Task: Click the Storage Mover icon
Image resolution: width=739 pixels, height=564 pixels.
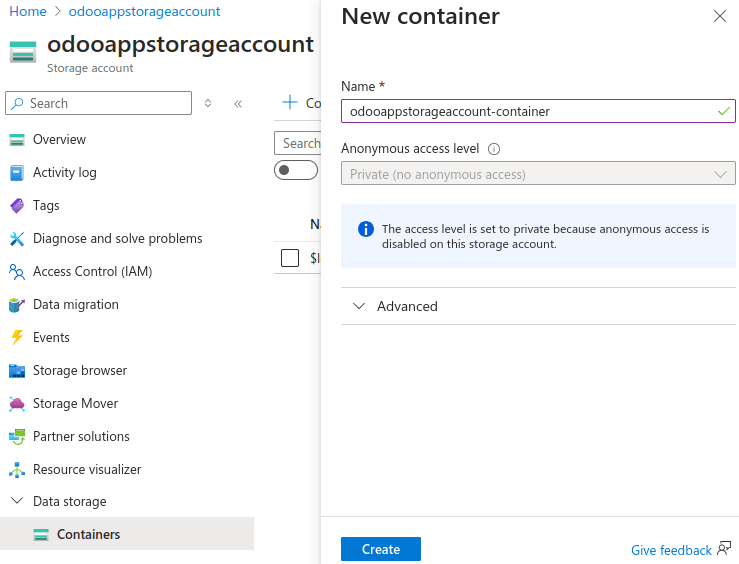Action: click(x=16, y=404)
